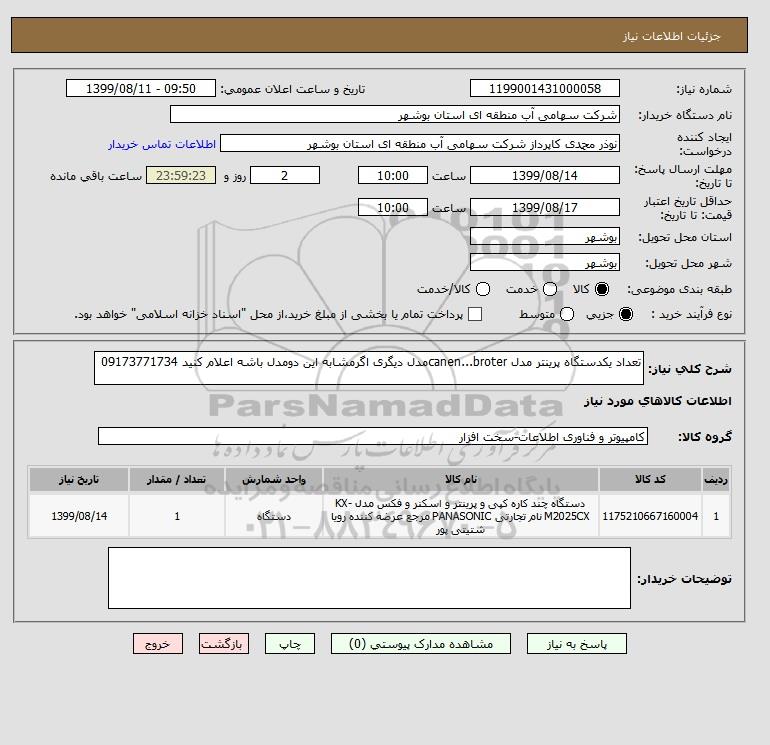The image size is (770, 745).
Task: Click the تاریخ نیاز column header
Action: point(79,479)
